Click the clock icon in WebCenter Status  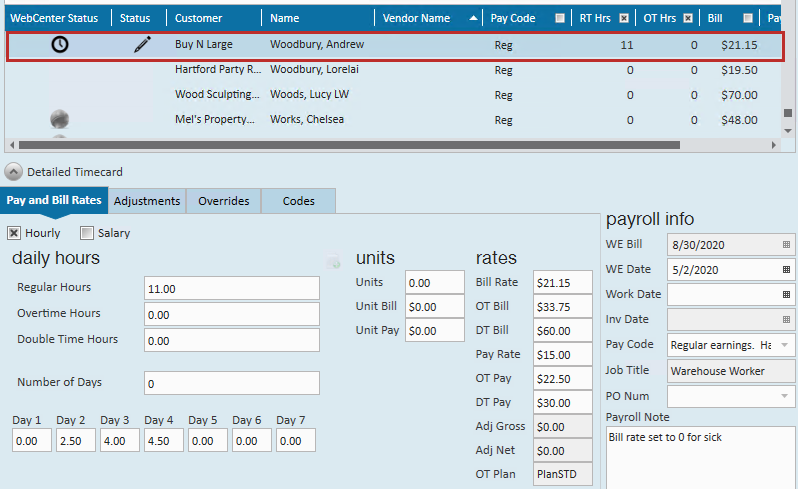pyautogui.click(x=60, y=45)
